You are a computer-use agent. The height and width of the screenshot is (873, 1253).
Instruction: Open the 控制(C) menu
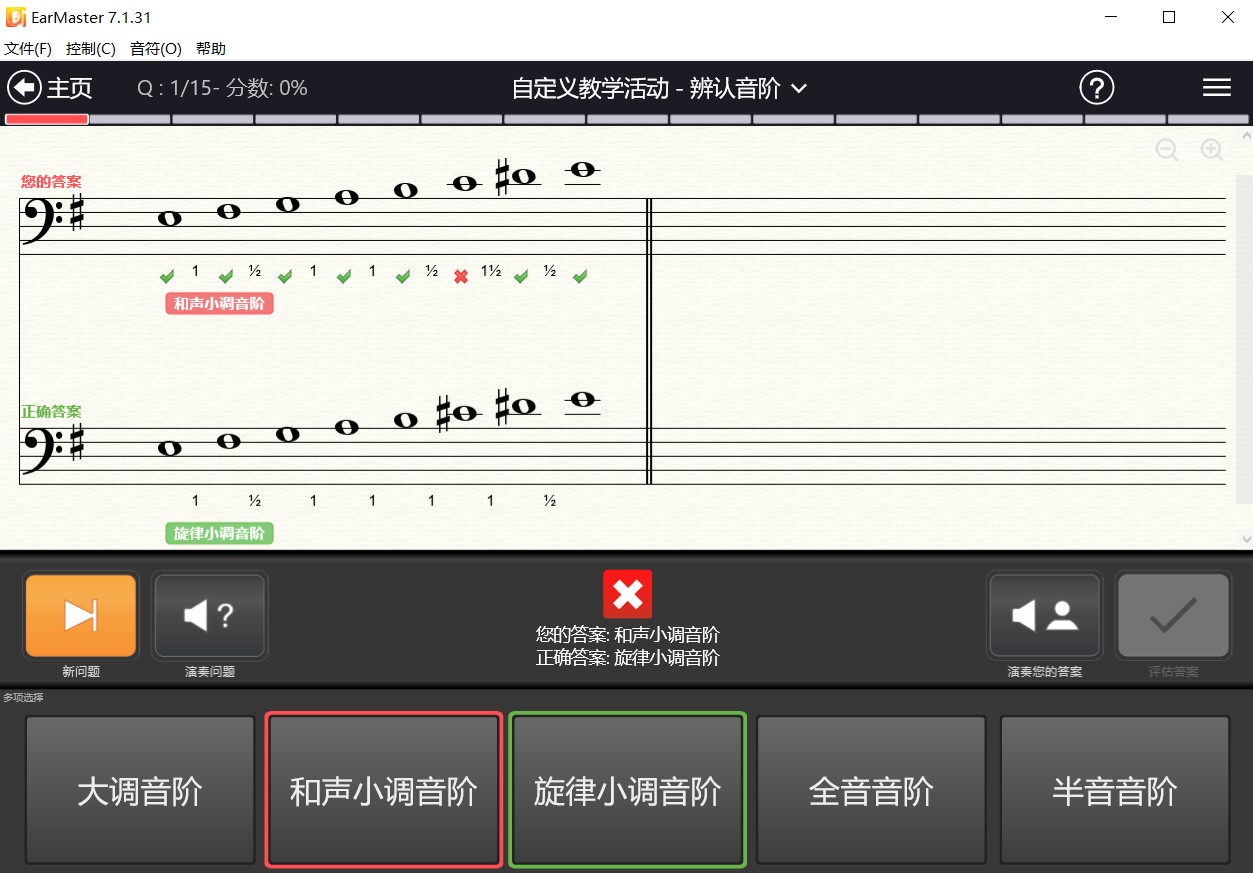(91, 48)
